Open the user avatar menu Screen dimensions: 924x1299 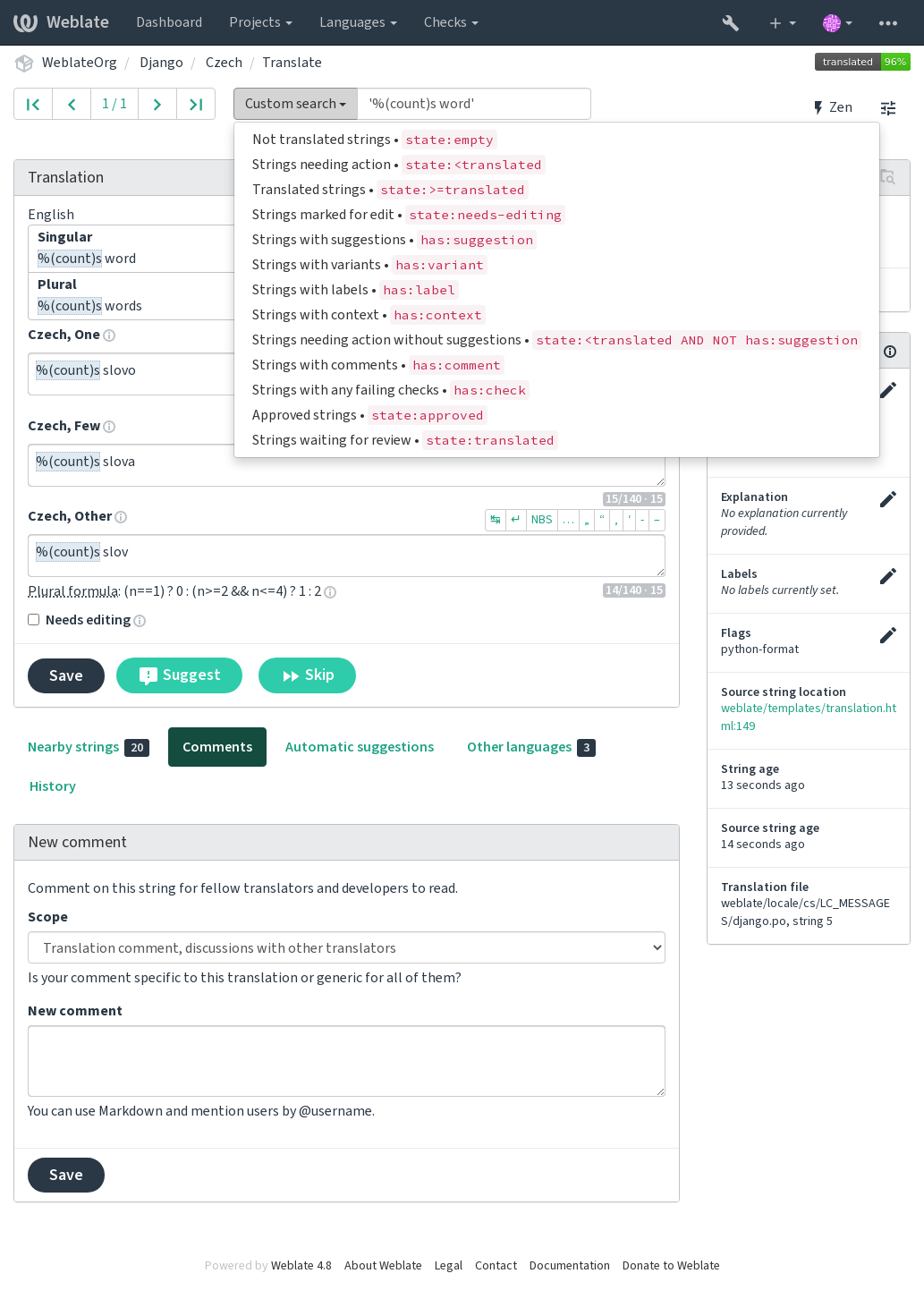click(837, 22)
